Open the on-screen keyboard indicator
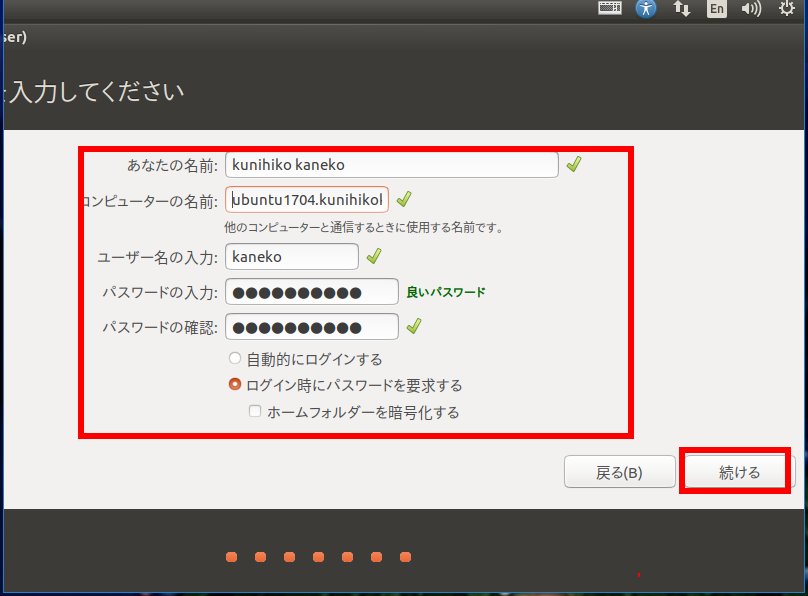The height and width of the screenshot is (596, 808). (x=610, y=8)
